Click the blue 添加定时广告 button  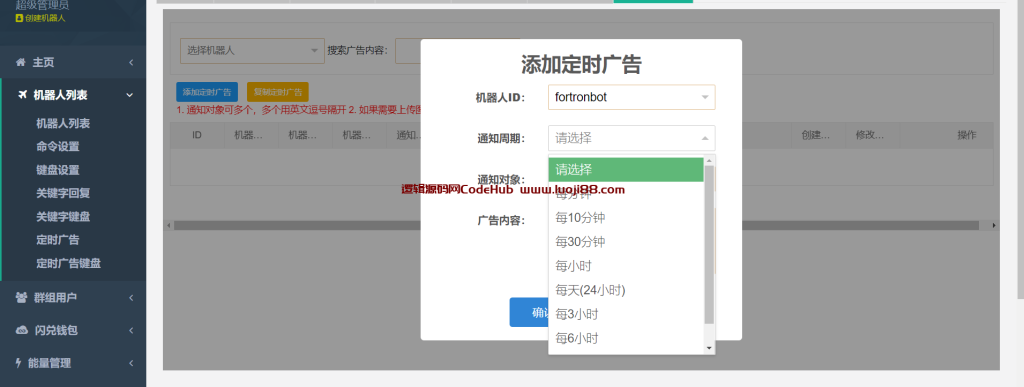coord(207,92)
